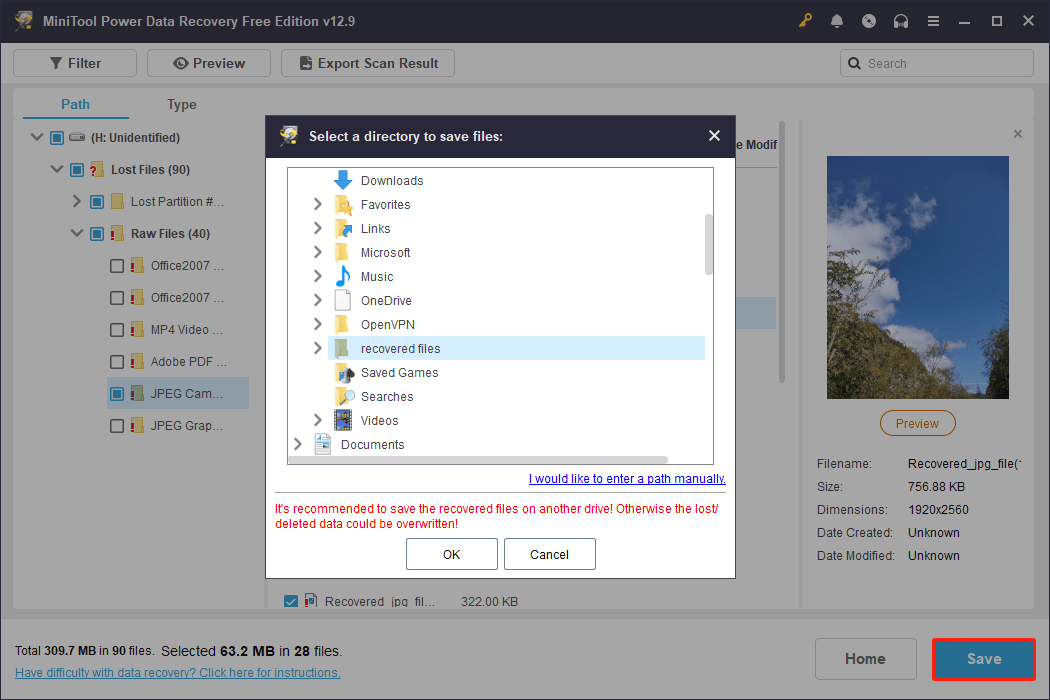
Task: Open data recovery instructions link
Action: coord(177,673)
